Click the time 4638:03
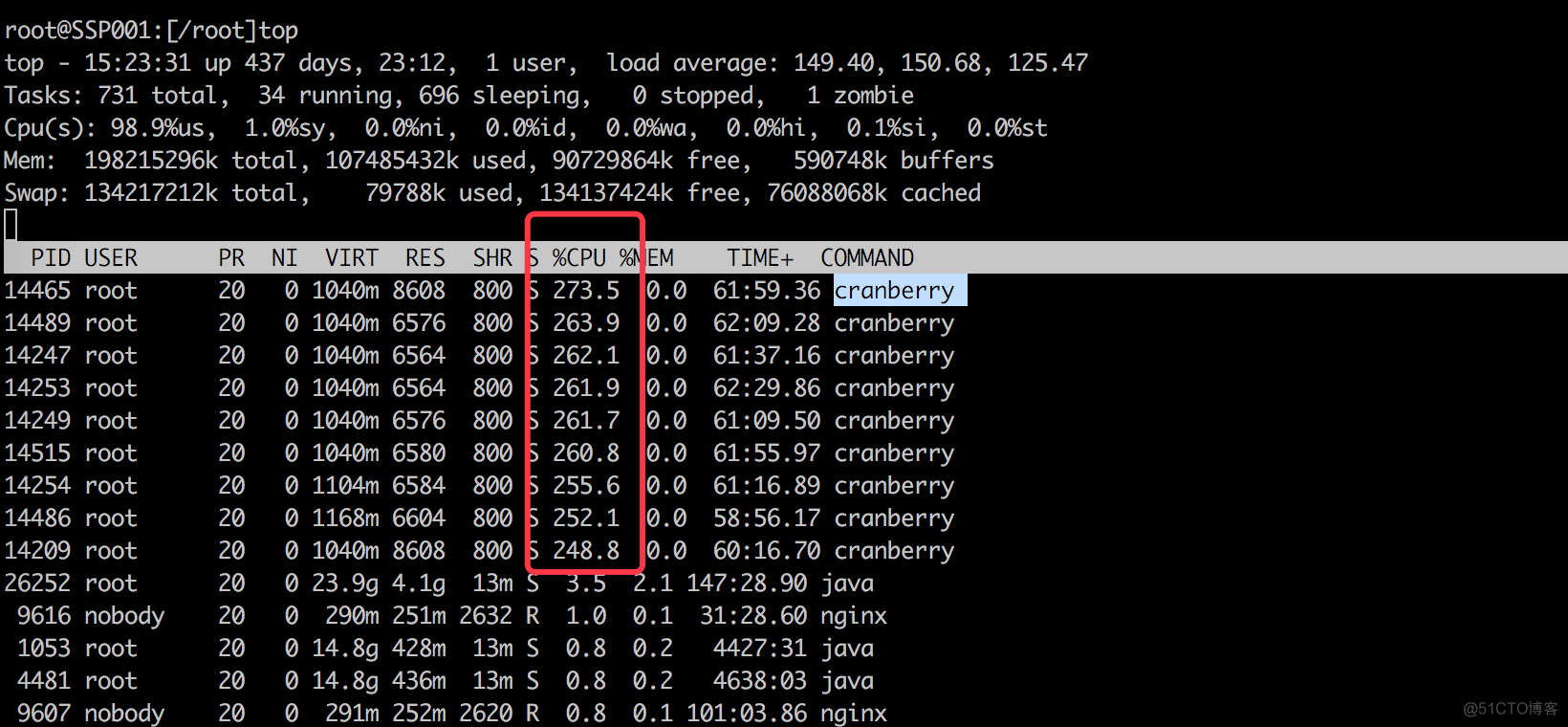 coord(760,681)
